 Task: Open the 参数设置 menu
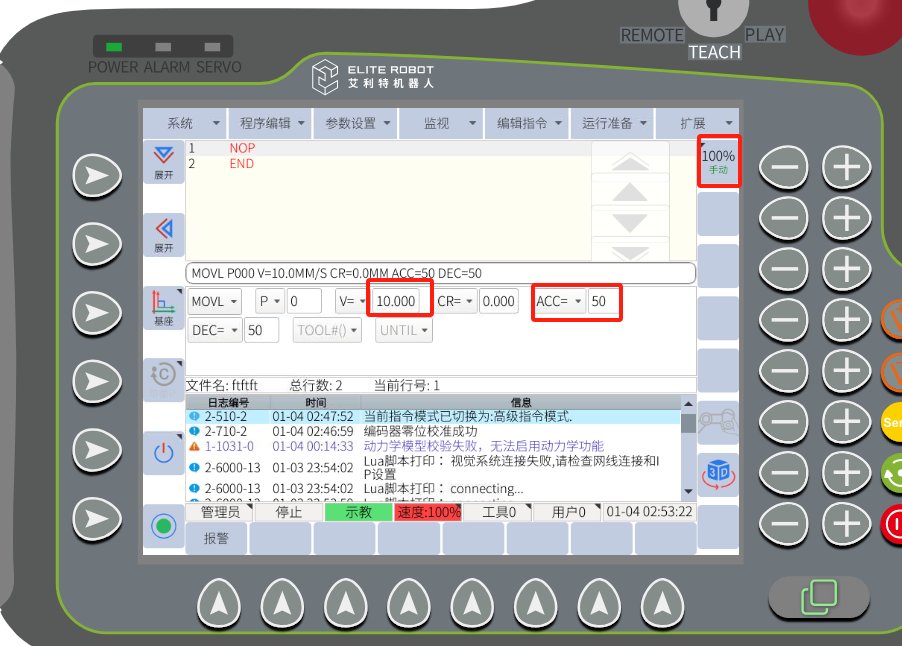coord(355,123)
